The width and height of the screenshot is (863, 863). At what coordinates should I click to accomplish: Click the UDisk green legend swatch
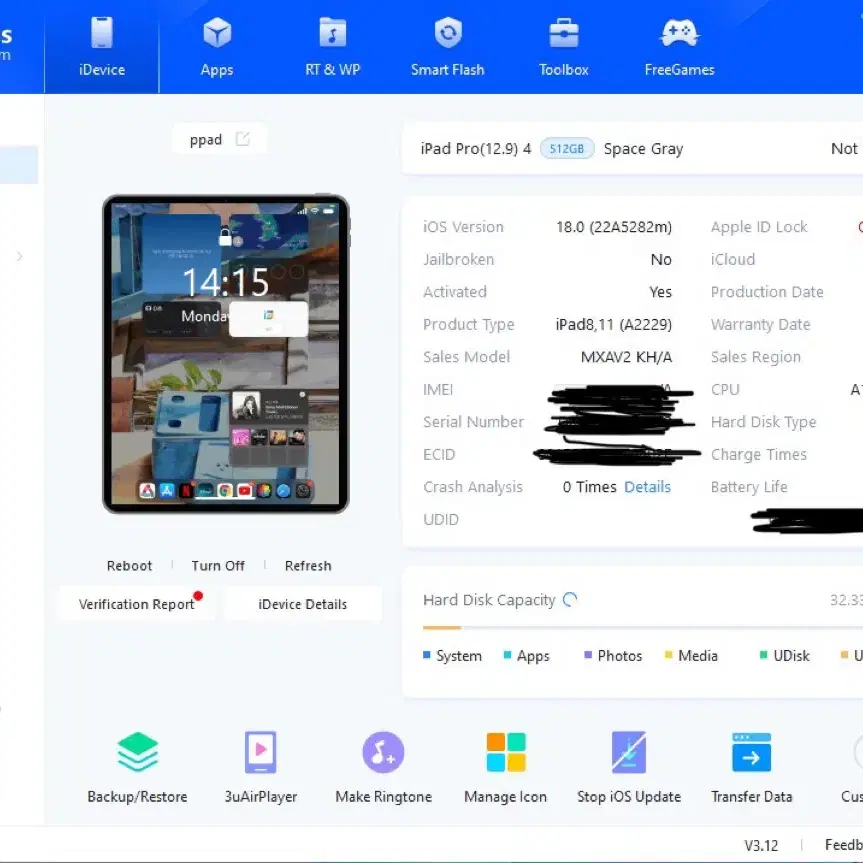(763, 655)
